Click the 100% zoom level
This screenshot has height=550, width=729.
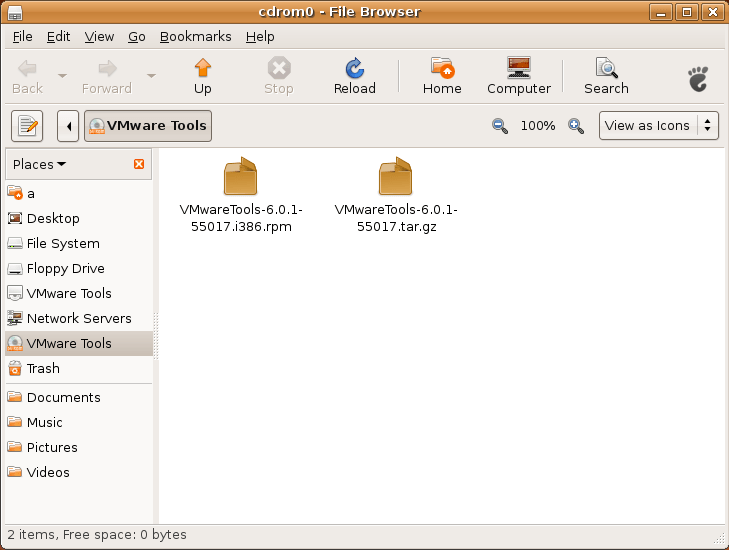[x=538, y=126]
